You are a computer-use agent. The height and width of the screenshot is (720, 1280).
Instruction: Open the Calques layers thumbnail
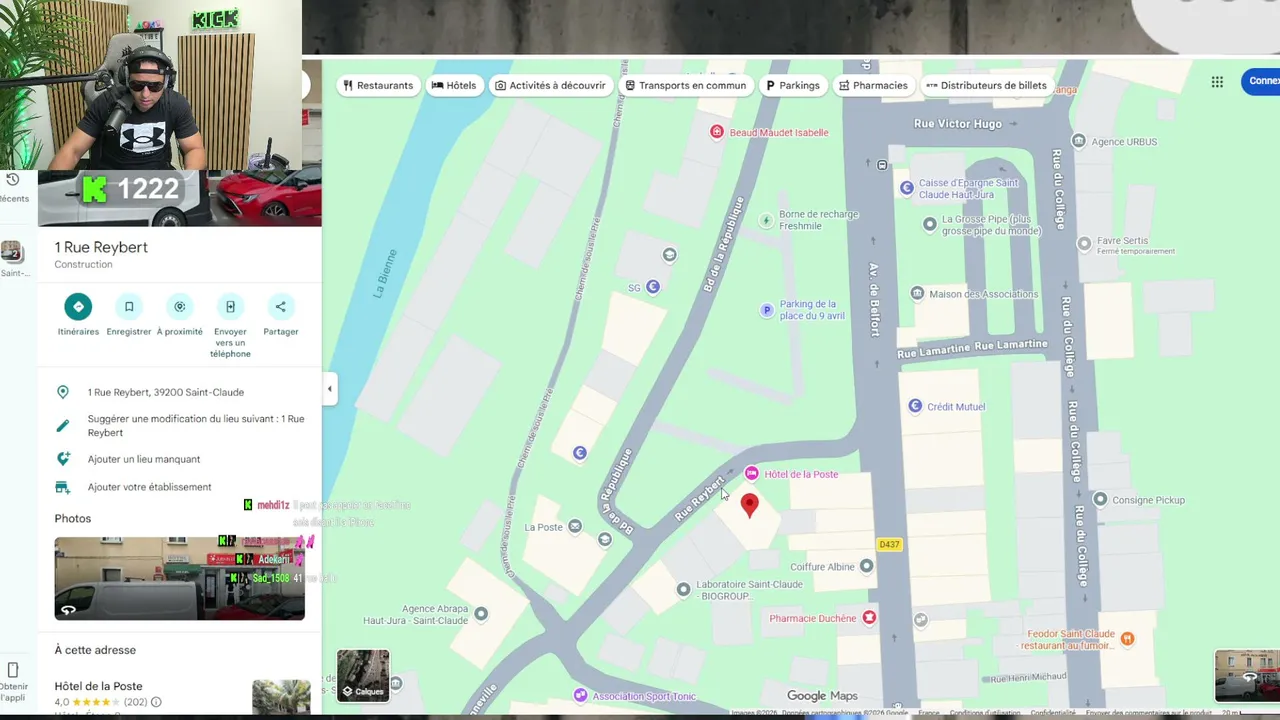[363, 675]
